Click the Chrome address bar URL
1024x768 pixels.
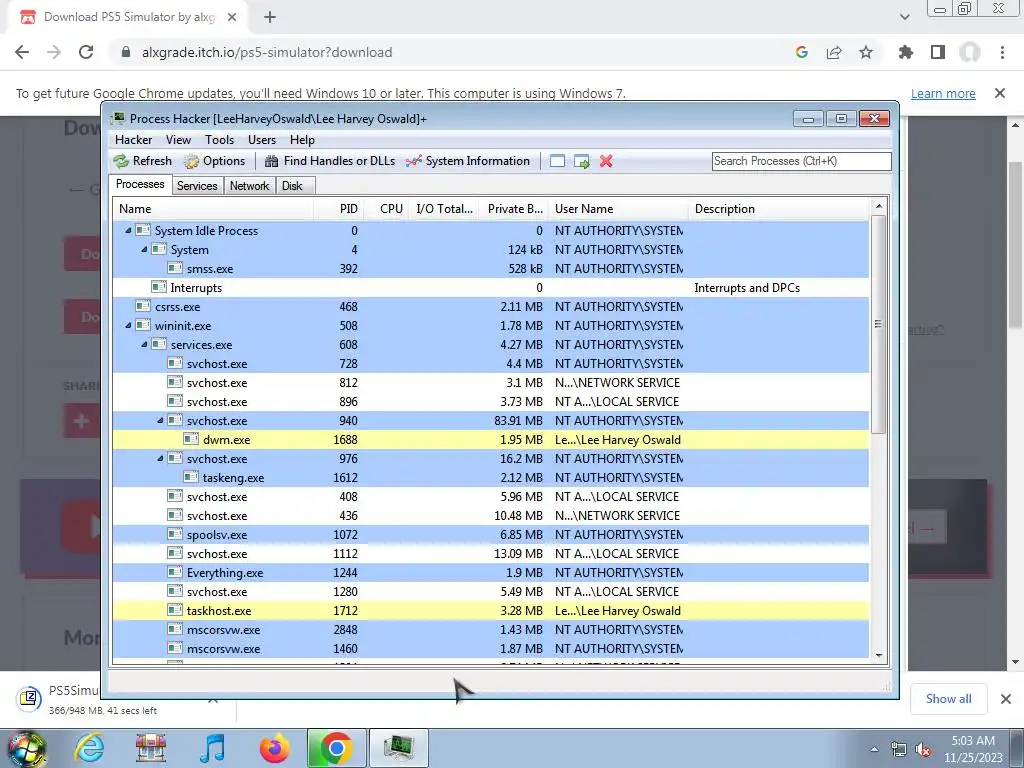pyautogui.click(x=267, y=52)
